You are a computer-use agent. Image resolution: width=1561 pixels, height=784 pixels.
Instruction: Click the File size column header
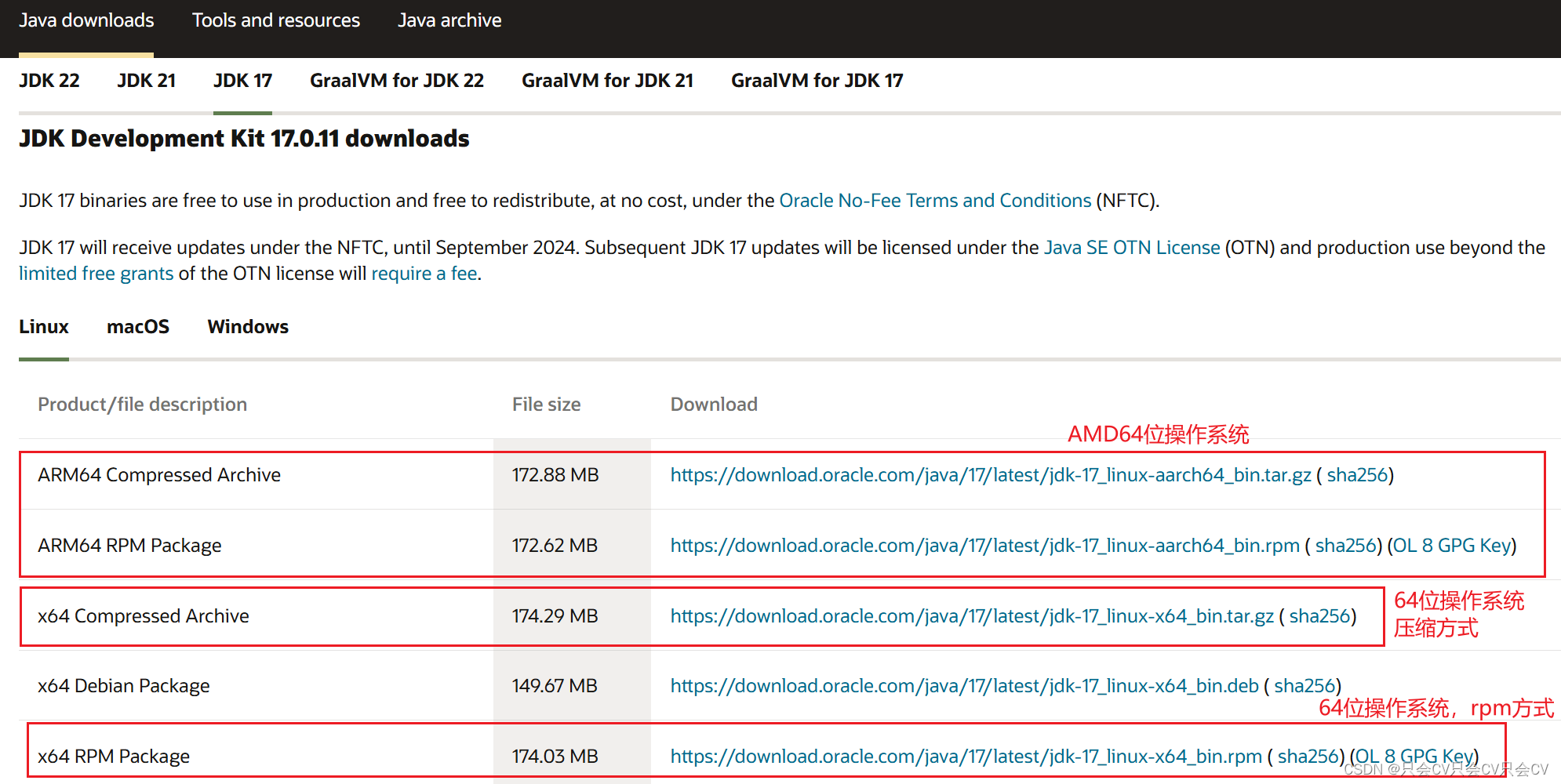click(x=547, y=405)
